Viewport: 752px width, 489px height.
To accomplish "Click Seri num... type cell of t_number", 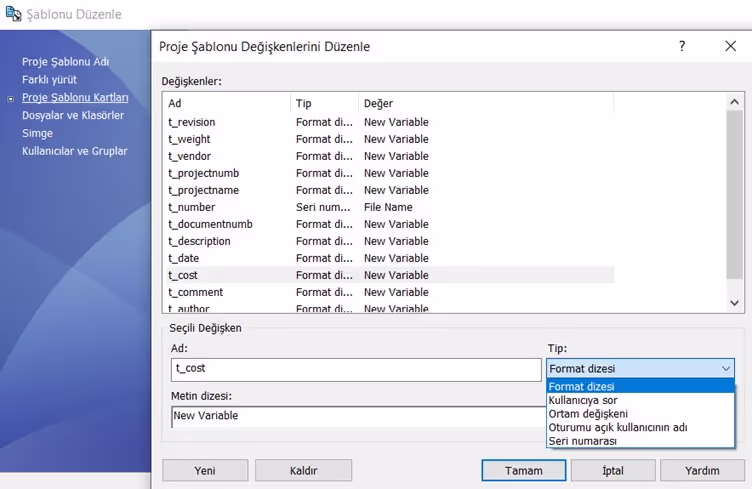I will (x=323, y=207).
